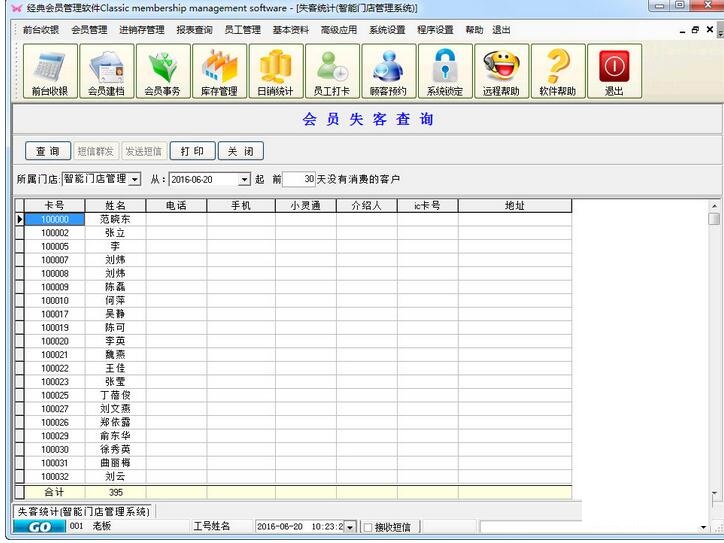This screenshot has width=724, height=543.
Task: Select name cell 郑依露
Action: pos(115,422)
